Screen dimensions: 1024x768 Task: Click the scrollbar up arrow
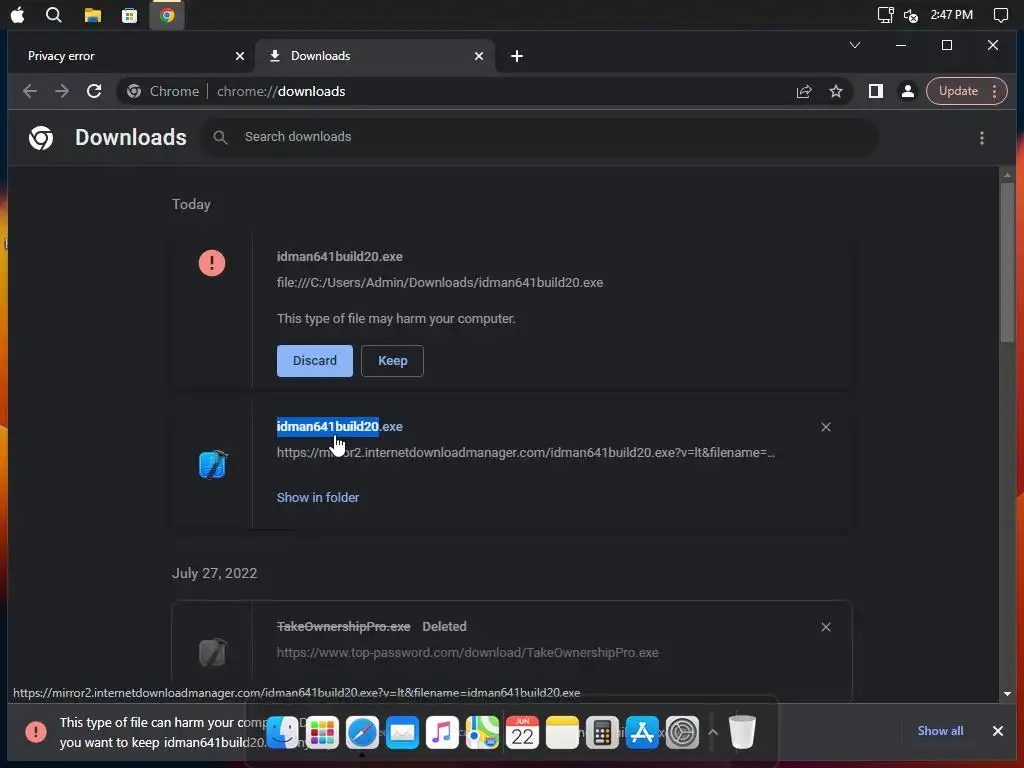pyautogui.click(x=1006, y=174)
